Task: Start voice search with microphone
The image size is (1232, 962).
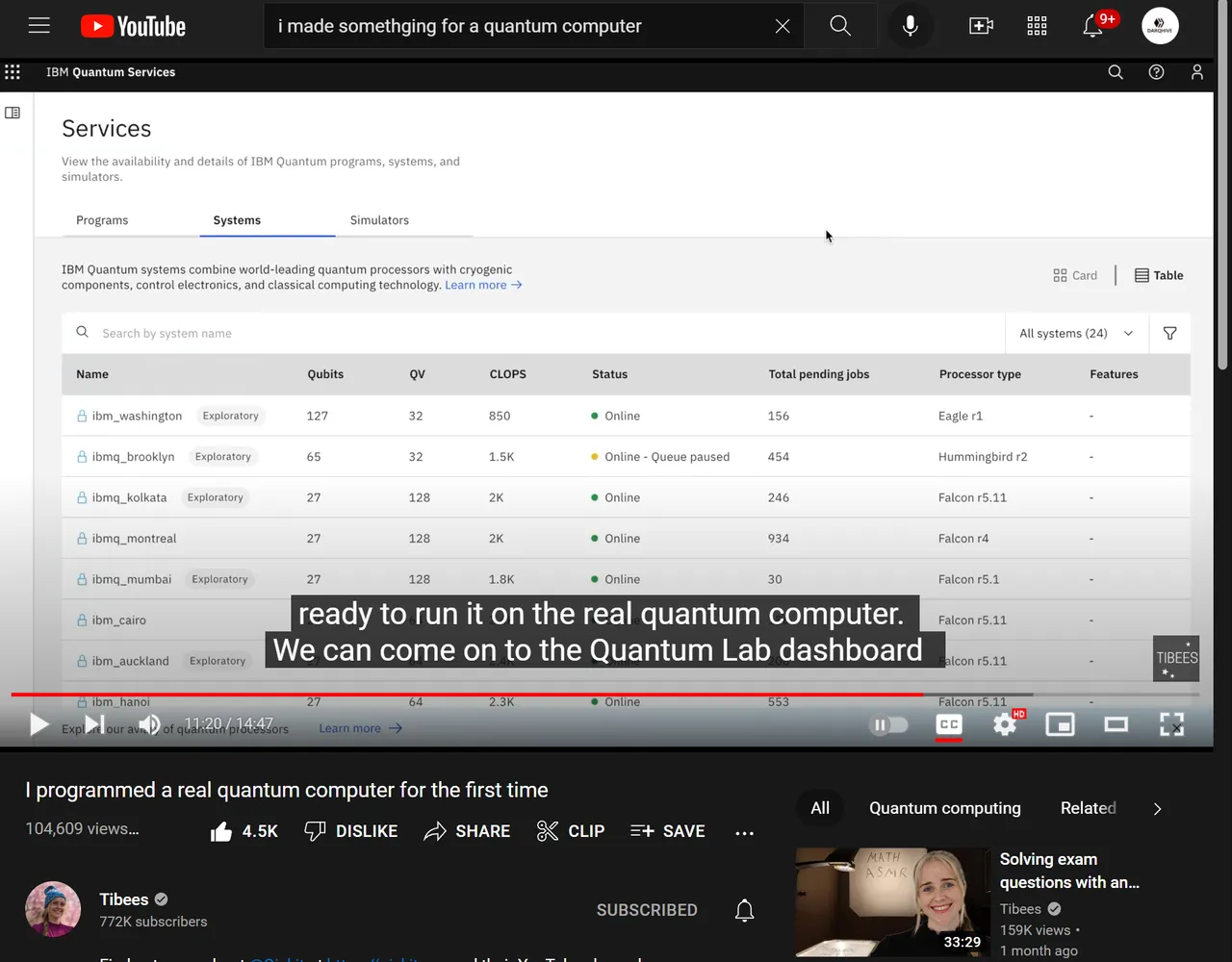Action: click(x=910, y=26)
